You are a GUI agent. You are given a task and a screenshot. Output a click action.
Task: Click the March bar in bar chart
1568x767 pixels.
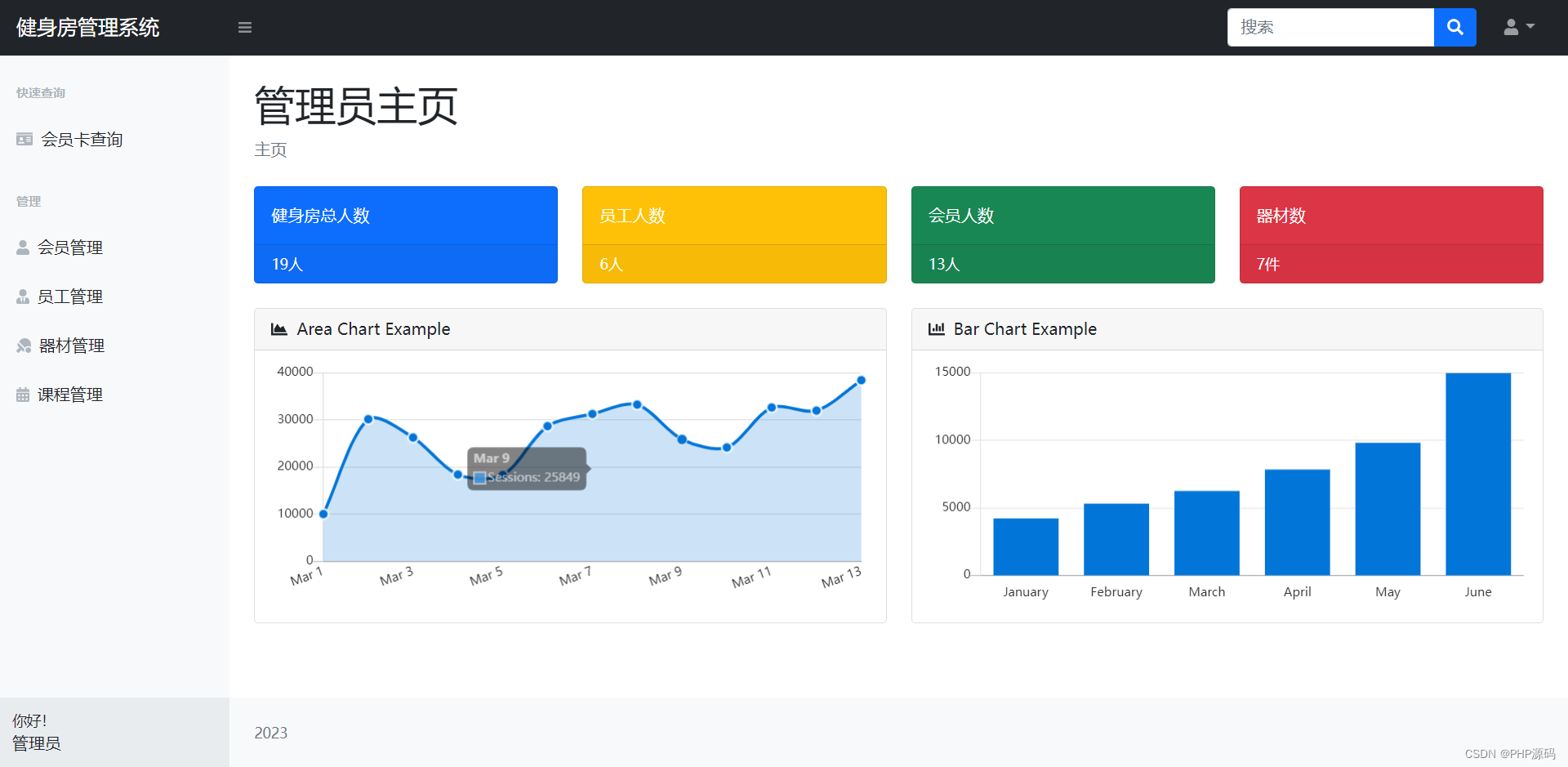[x=1207, y=533]
